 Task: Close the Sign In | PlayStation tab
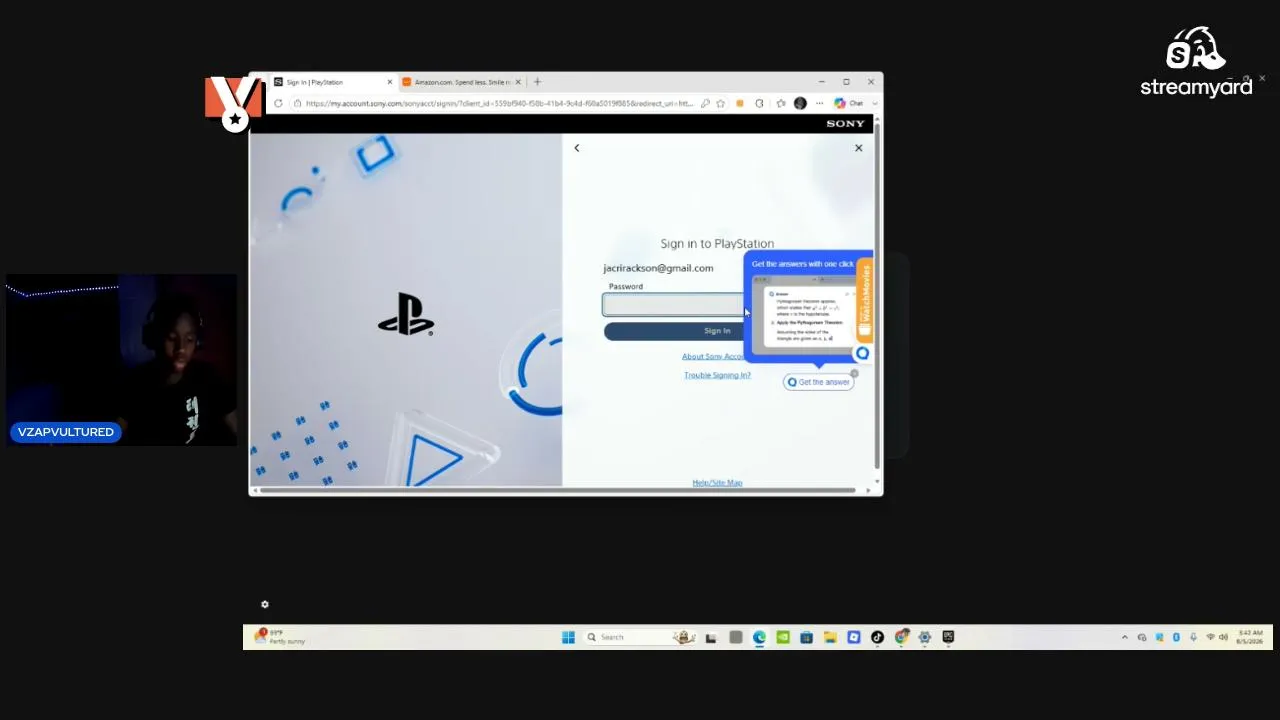[x=390, y=82]
